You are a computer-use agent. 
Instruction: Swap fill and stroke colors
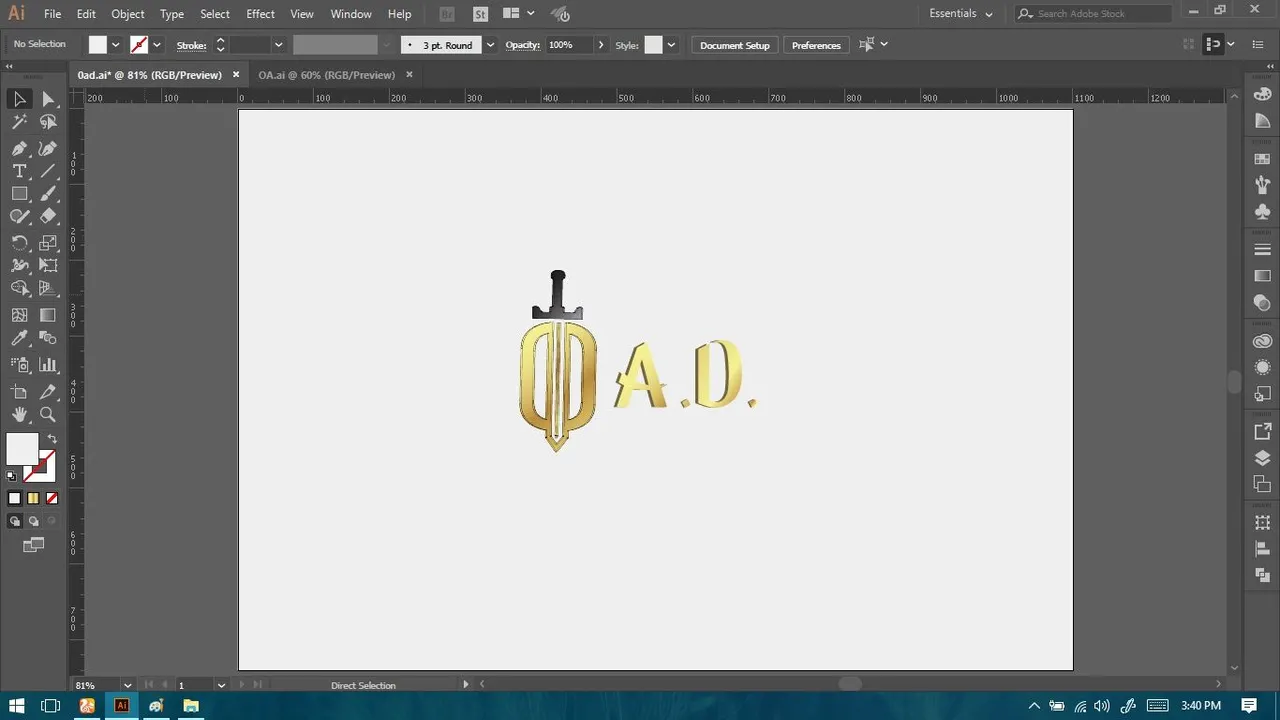point(52,438)
